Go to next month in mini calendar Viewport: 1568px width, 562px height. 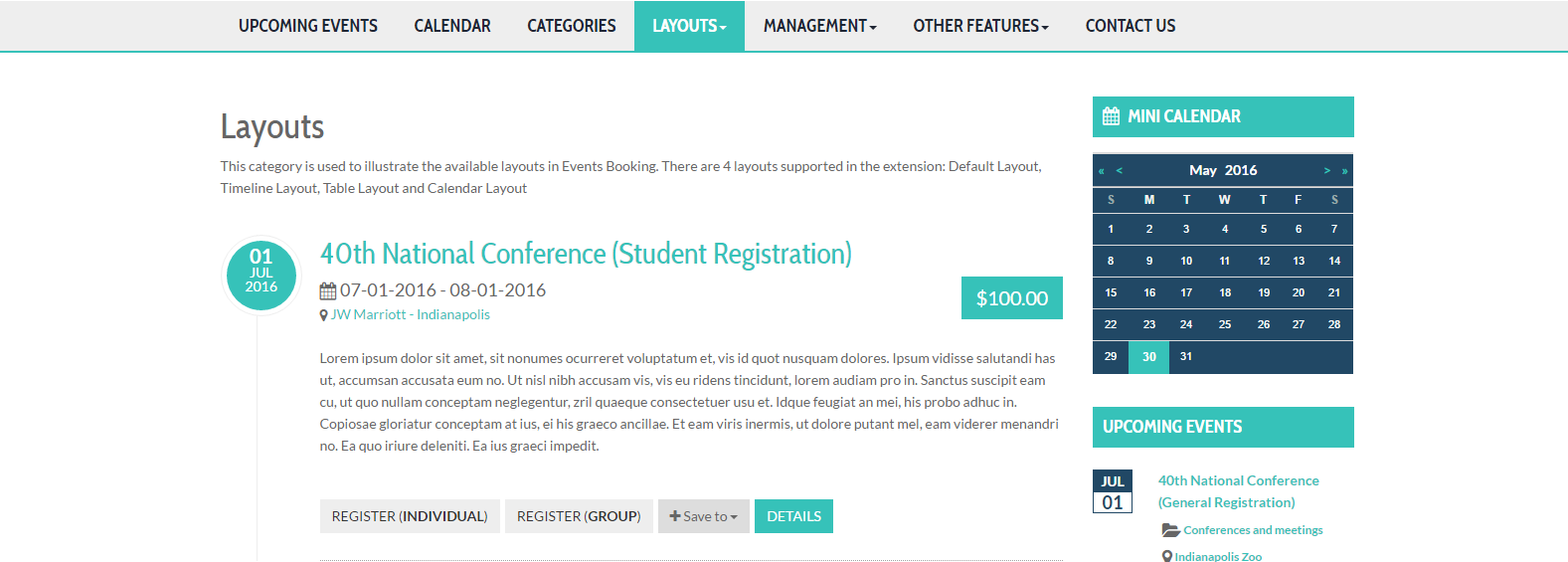(x=1326, y=171)
